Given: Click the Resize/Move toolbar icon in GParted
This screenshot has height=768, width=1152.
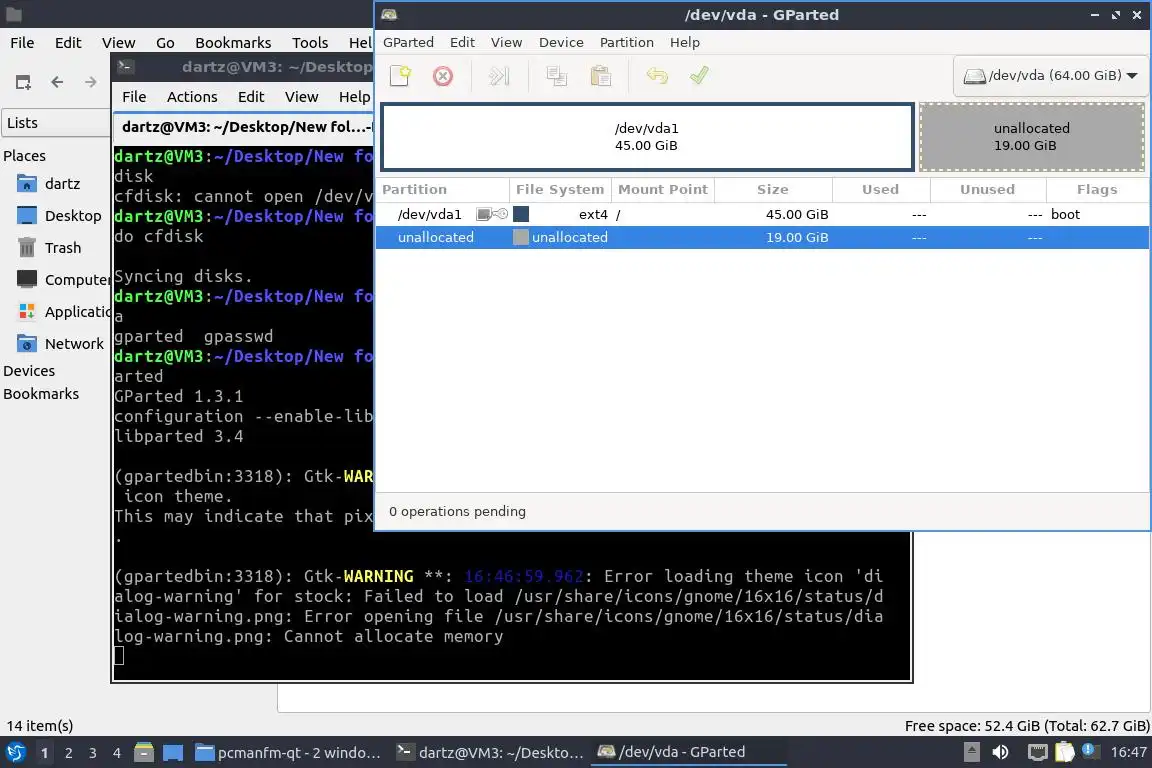Looking at the screenshot, I should tap(499, 76).
